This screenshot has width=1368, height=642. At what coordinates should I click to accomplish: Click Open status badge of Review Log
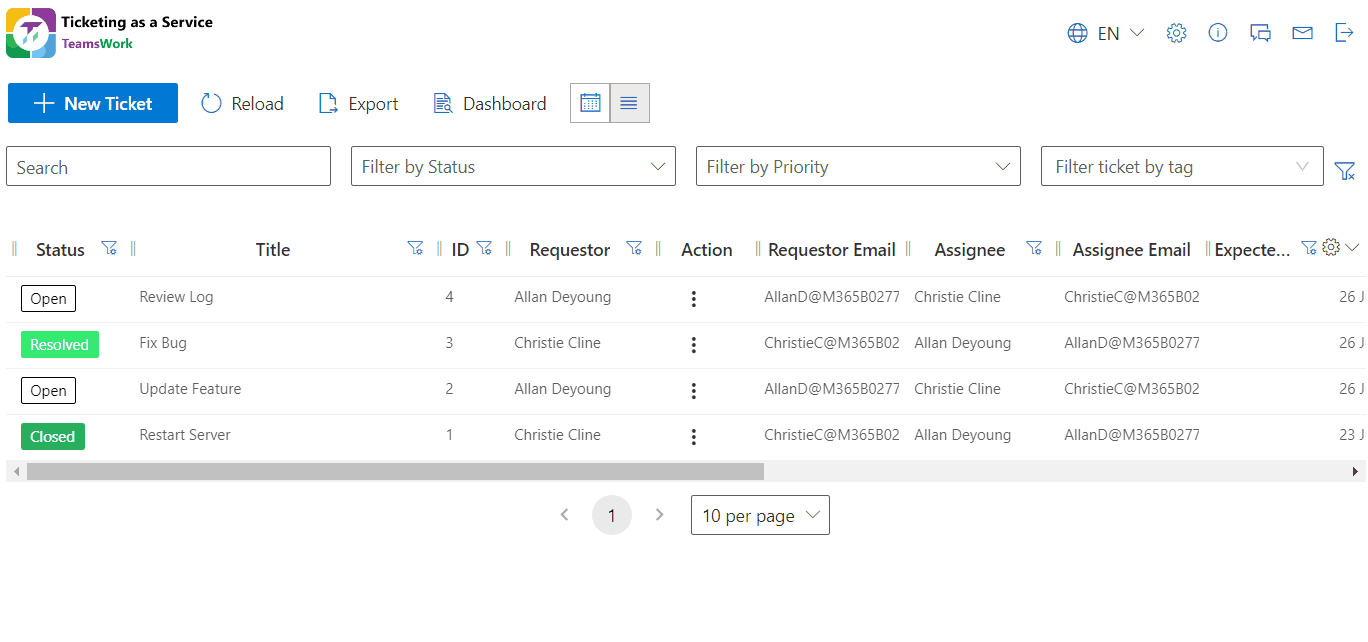pos(48,298)
